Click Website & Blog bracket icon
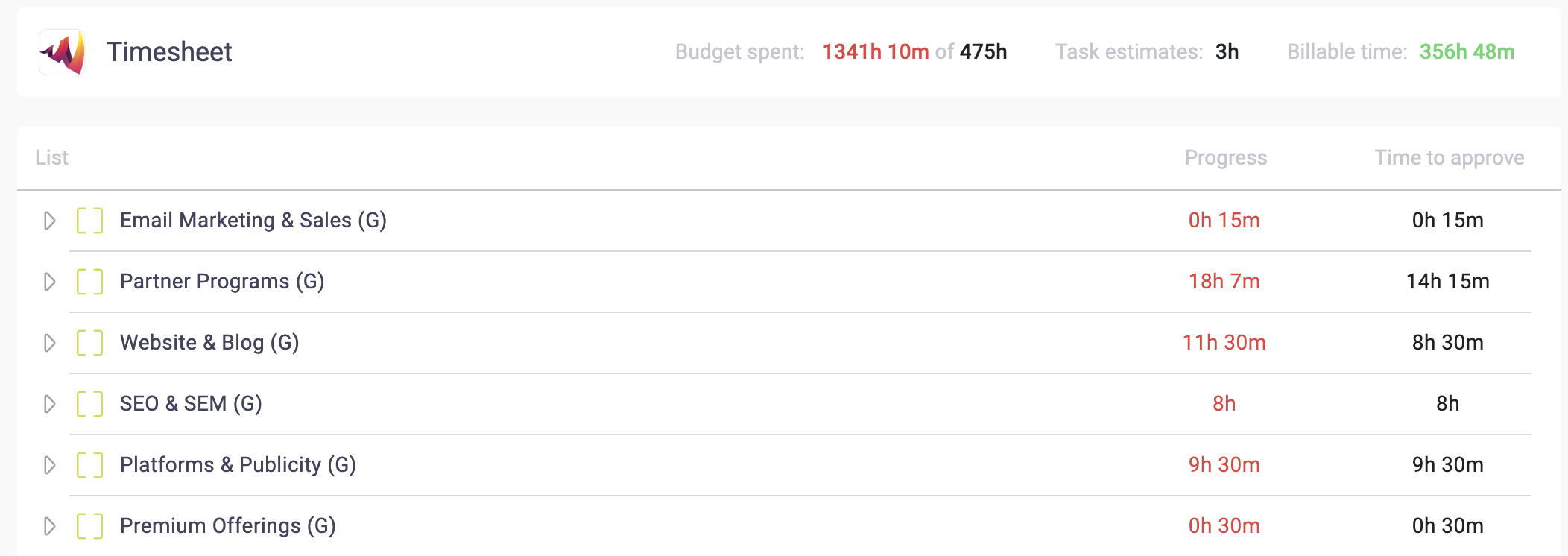 pos(89,343)
